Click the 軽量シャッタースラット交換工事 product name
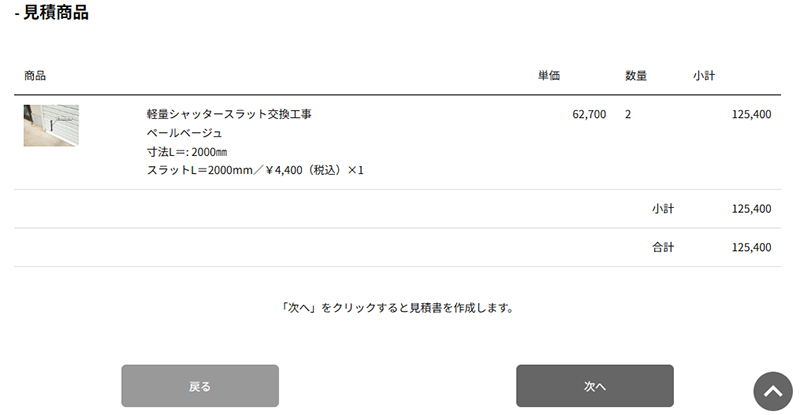The height and width of the screenshot is (415, 800). 229,114
